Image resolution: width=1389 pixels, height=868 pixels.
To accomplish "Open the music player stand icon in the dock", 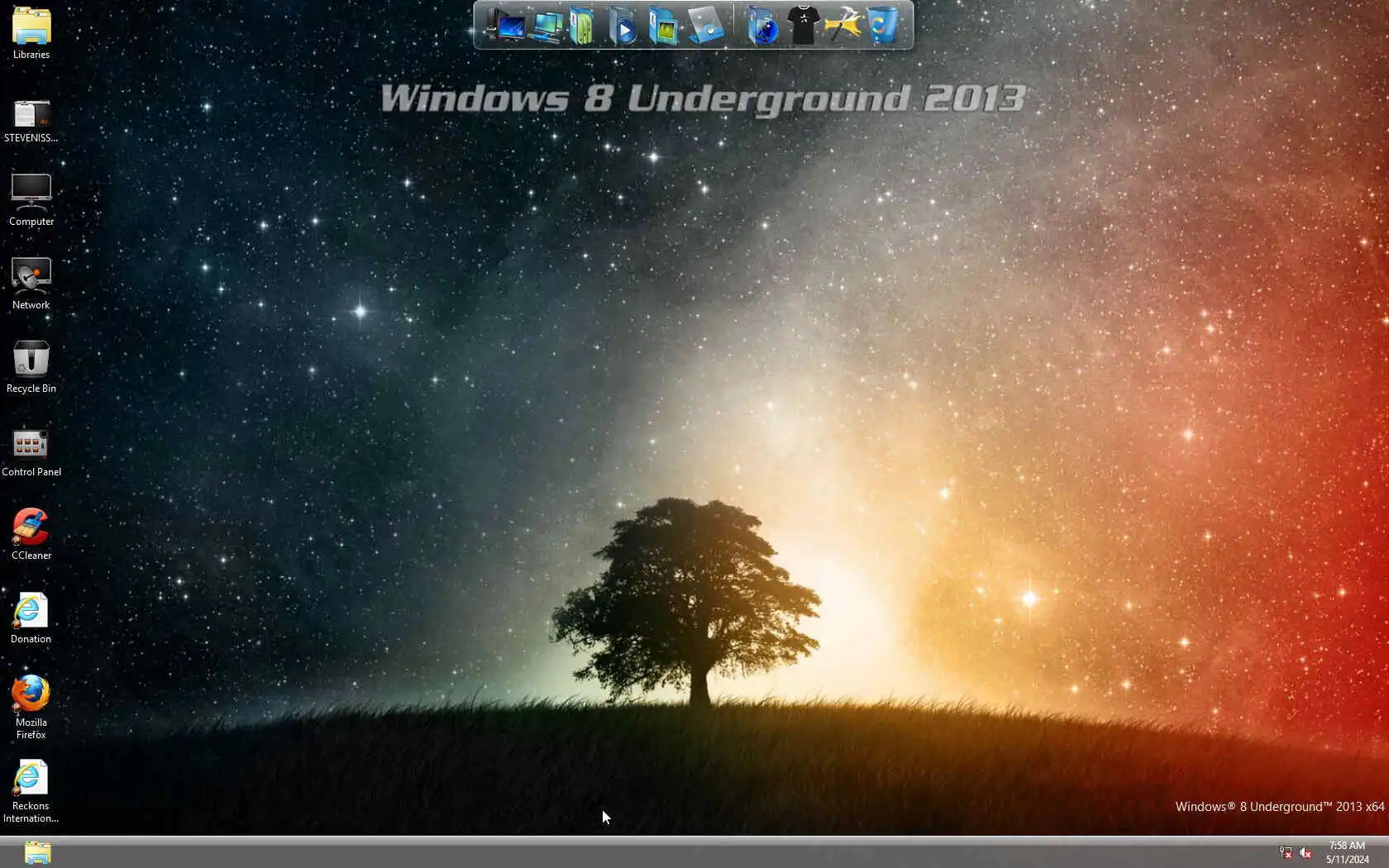I will (707, 26).
